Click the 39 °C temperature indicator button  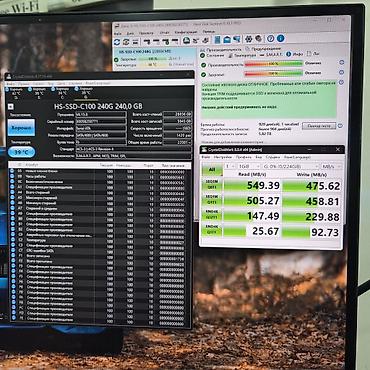21,152
